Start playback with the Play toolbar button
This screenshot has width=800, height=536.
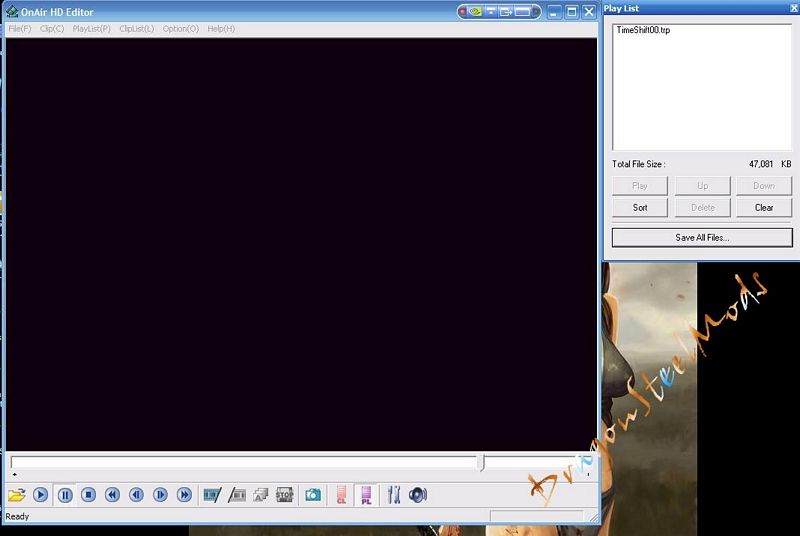[x=41, y=495]
